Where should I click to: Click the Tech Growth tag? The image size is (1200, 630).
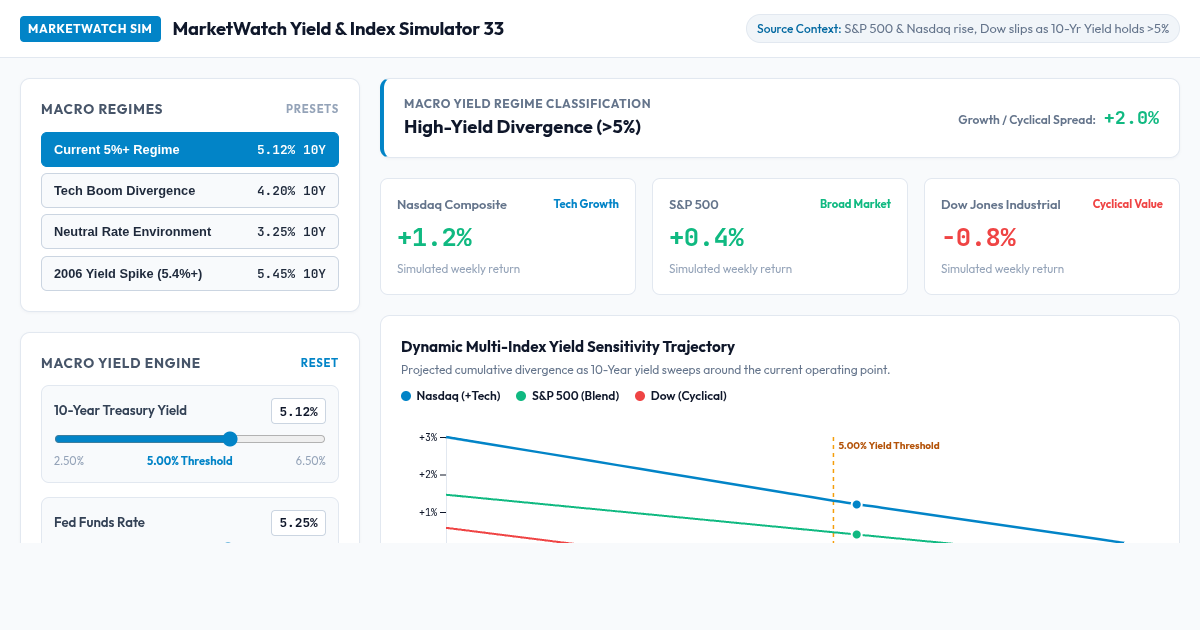[x=586, y=204]
